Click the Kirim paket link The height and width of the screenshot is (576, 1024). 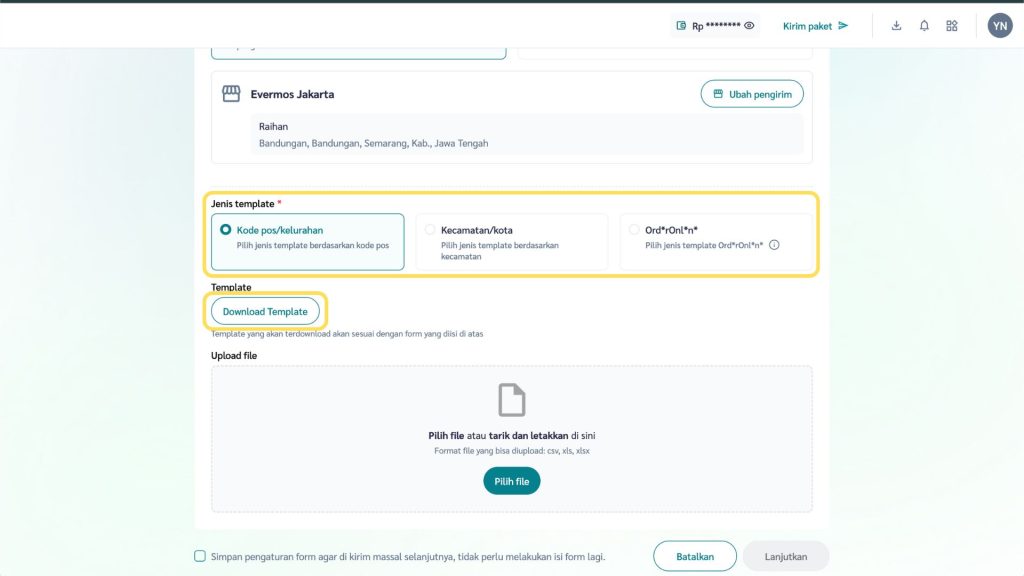pyautogui.click(x=815, y=26)
